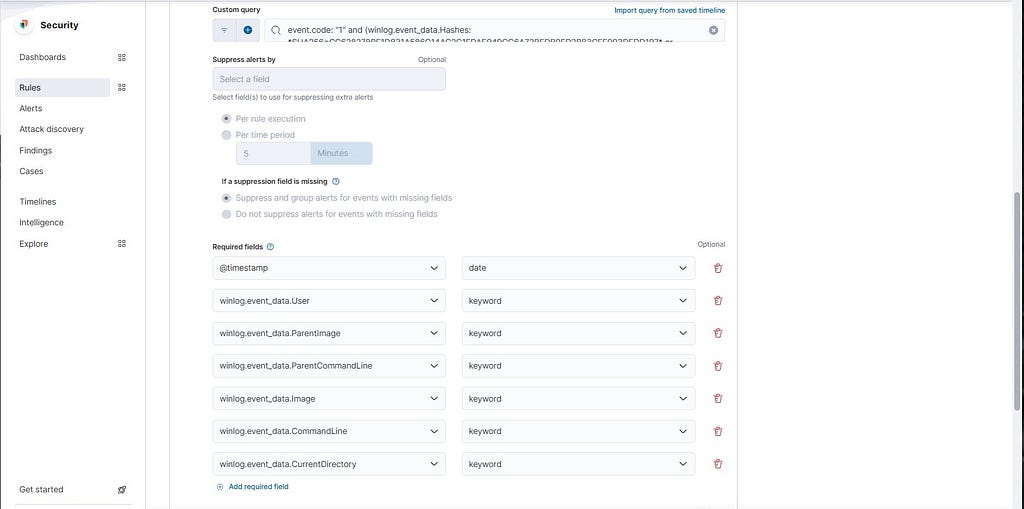Click the add filter plus icon

248,30
